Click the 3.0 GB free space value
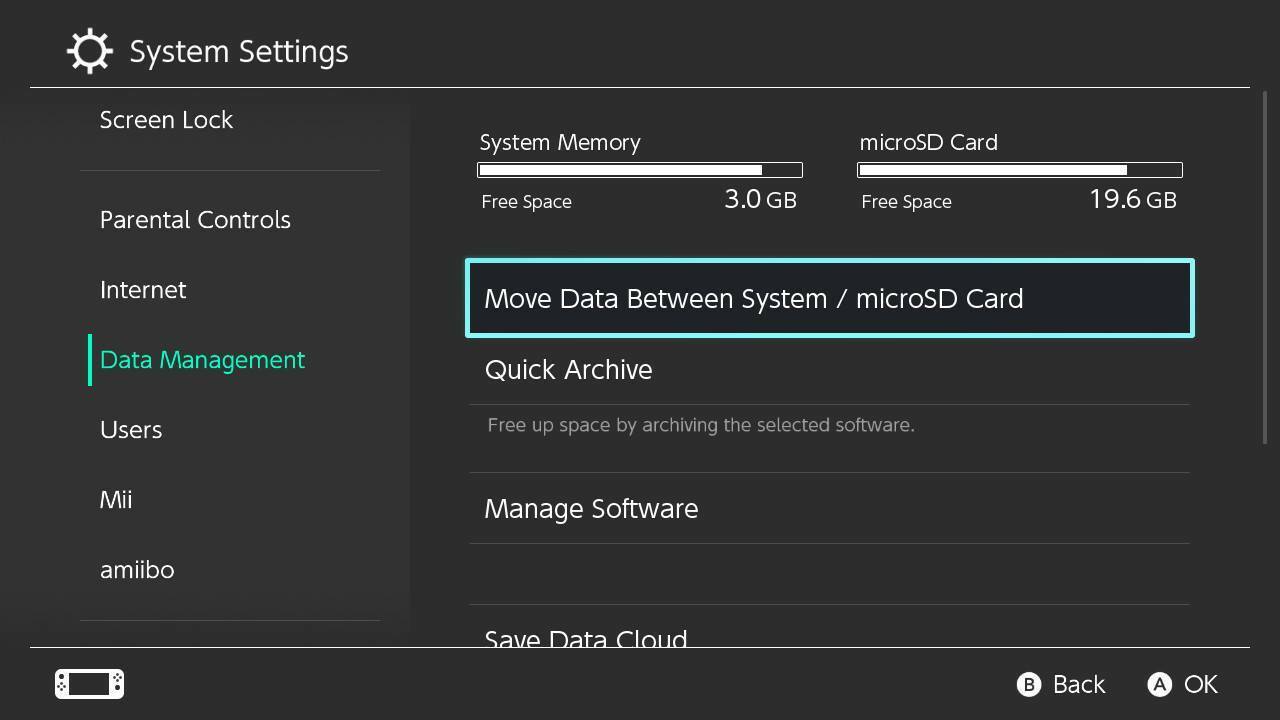Viewport: 1280px width, 720px height. [x=760, y=199]
